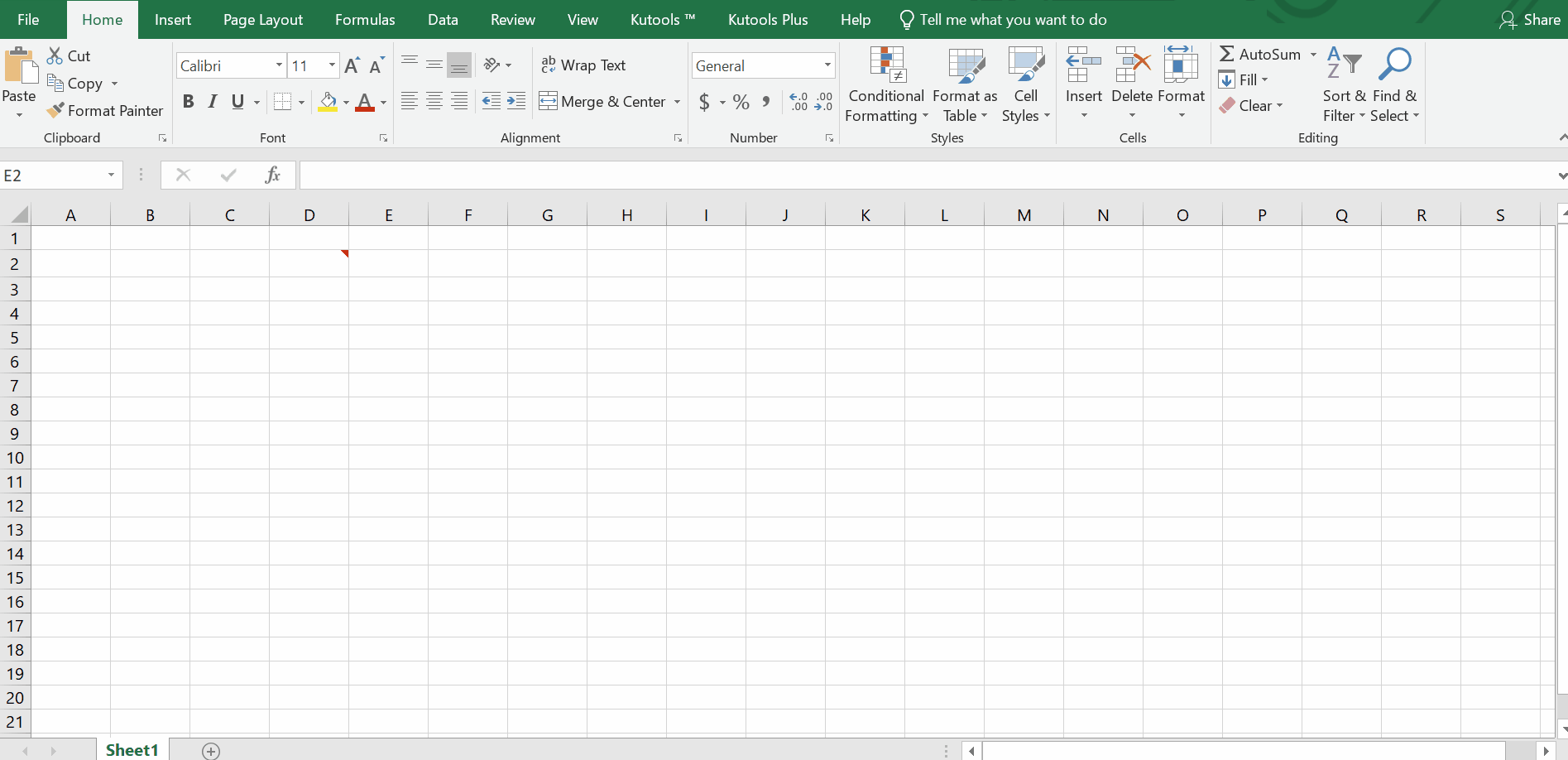Viewport: 1568px width, 760px height.
Task: Toggle Center horizontal alignment
Action: [x=434, y=101]
